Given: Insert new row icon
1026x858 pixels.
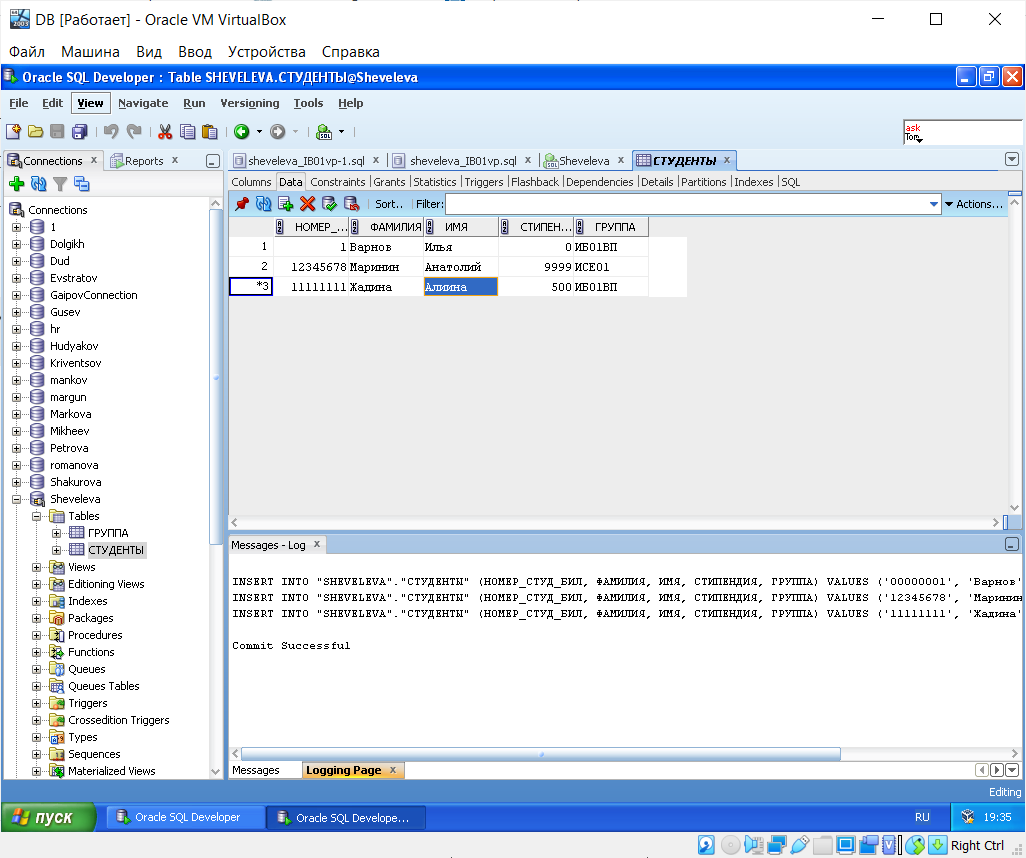Looking at the screenshot, I should click(x=285, y=204).
